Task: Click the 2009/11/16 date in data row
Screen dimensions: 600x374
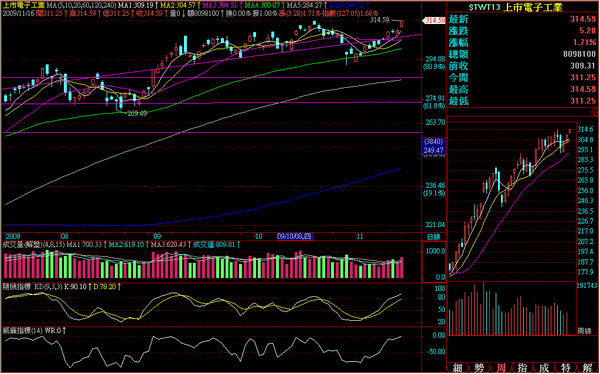Action: [18, 13]
